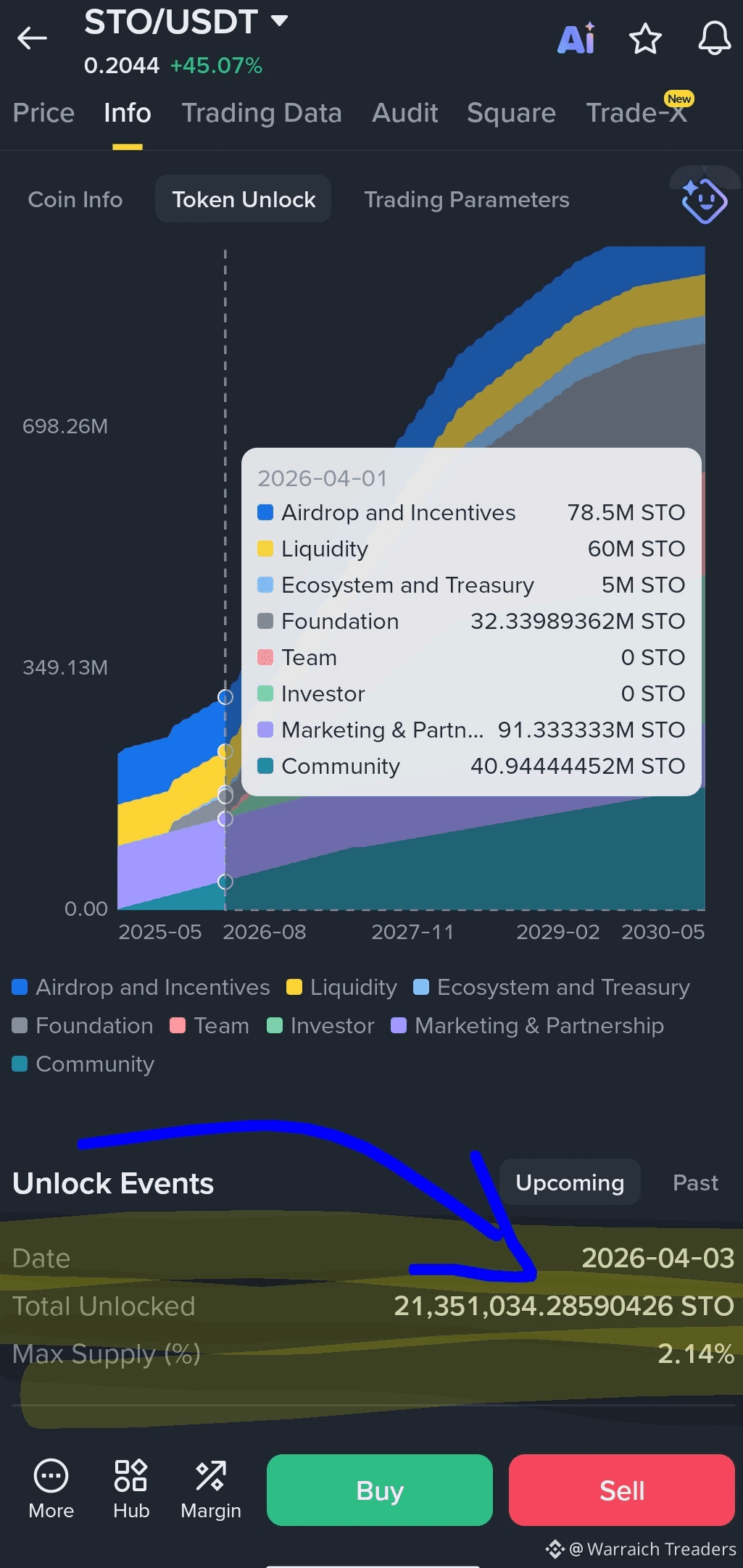Show Past unlock events

click(x=695, y=1183)
